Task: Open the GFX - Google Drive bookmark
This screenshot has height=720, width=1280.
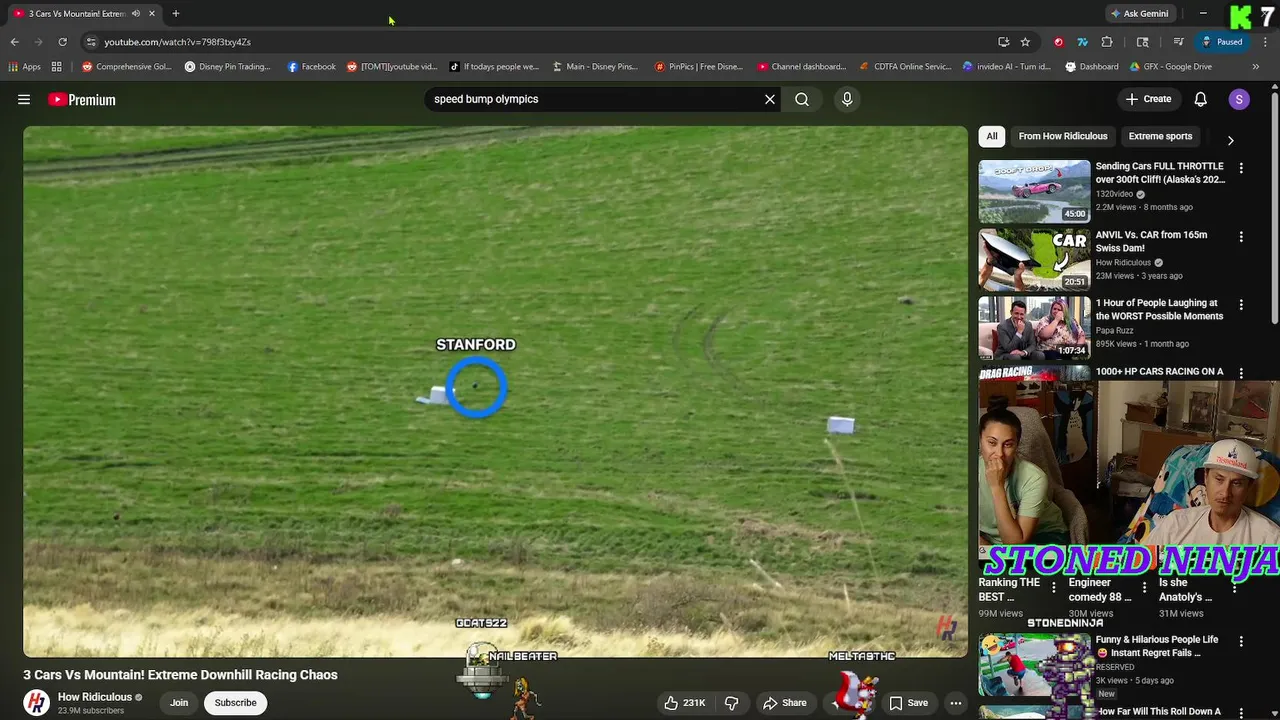Action: (1171, 67)
